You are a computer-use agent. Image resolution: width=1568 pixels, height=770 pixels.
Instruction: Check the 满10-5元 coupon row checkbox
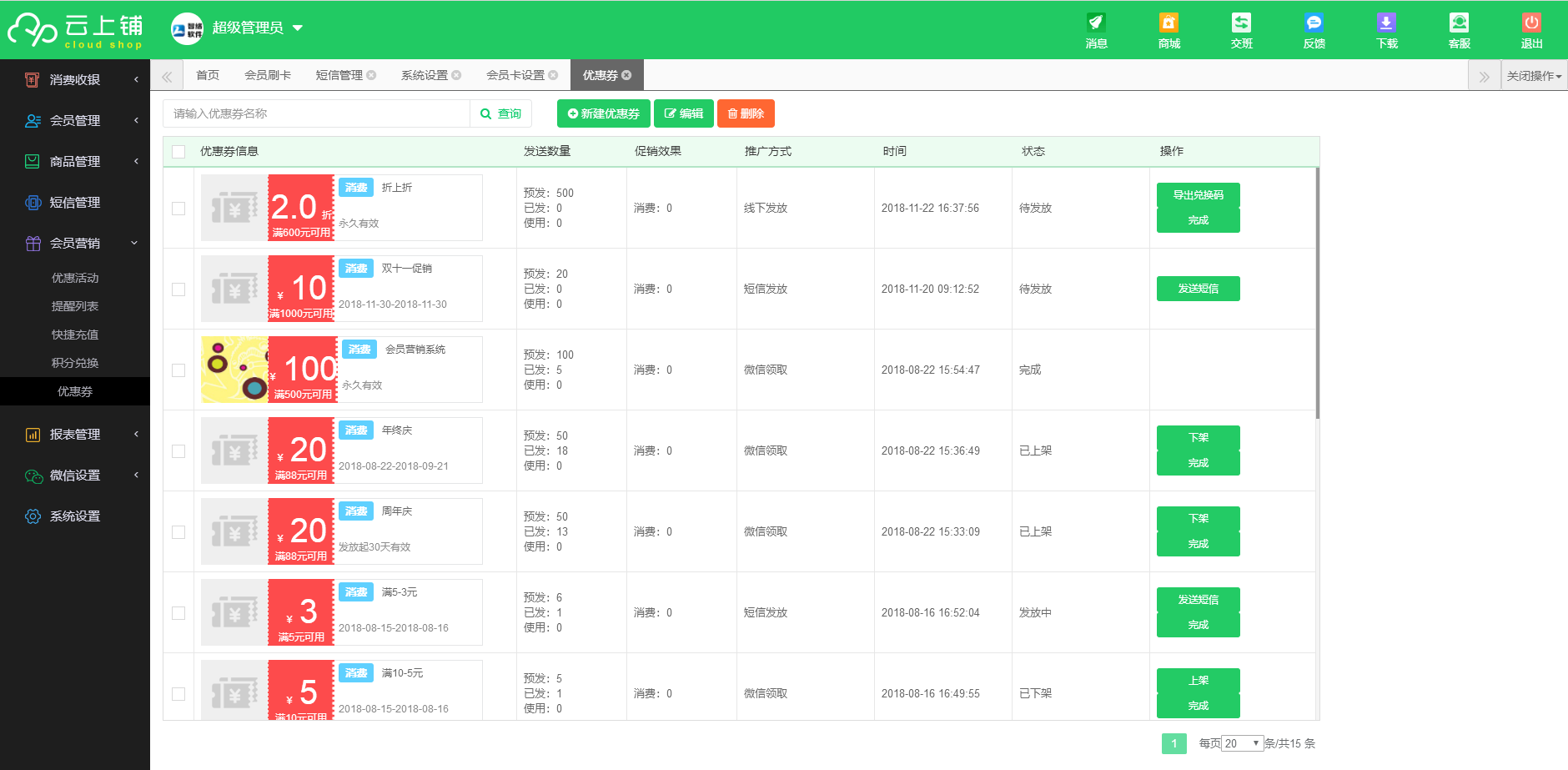pyautogui.click(x=178, y=694)
